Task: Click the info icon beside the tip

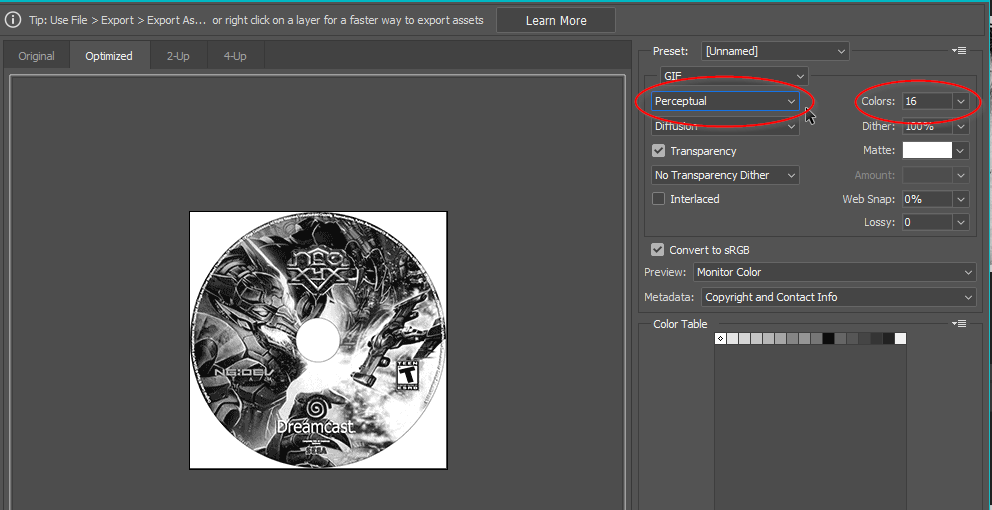Action: [x=13, y=20]
